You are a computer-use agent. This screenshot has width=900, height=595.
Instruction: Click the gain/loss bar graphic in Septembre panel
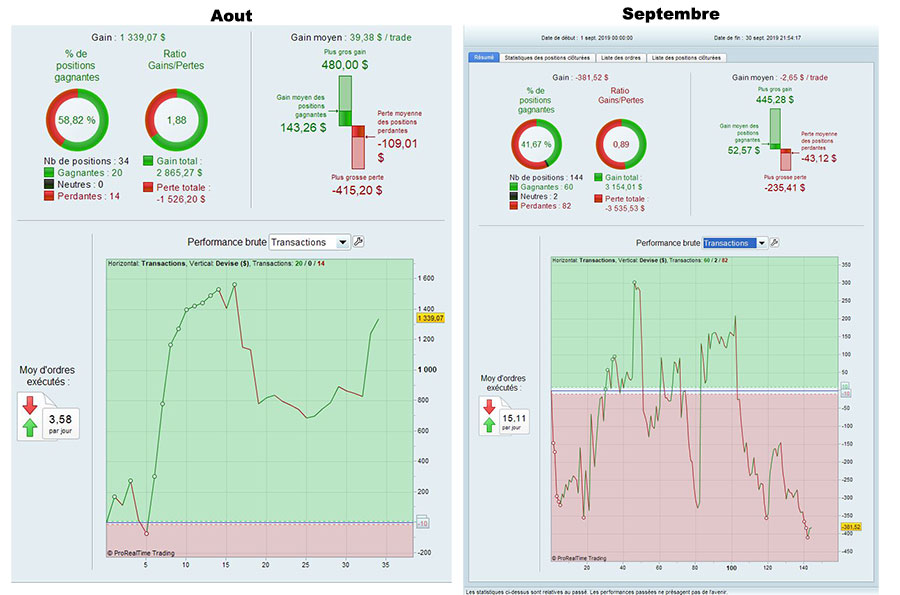pyautogui.click(x=781, y=139)
